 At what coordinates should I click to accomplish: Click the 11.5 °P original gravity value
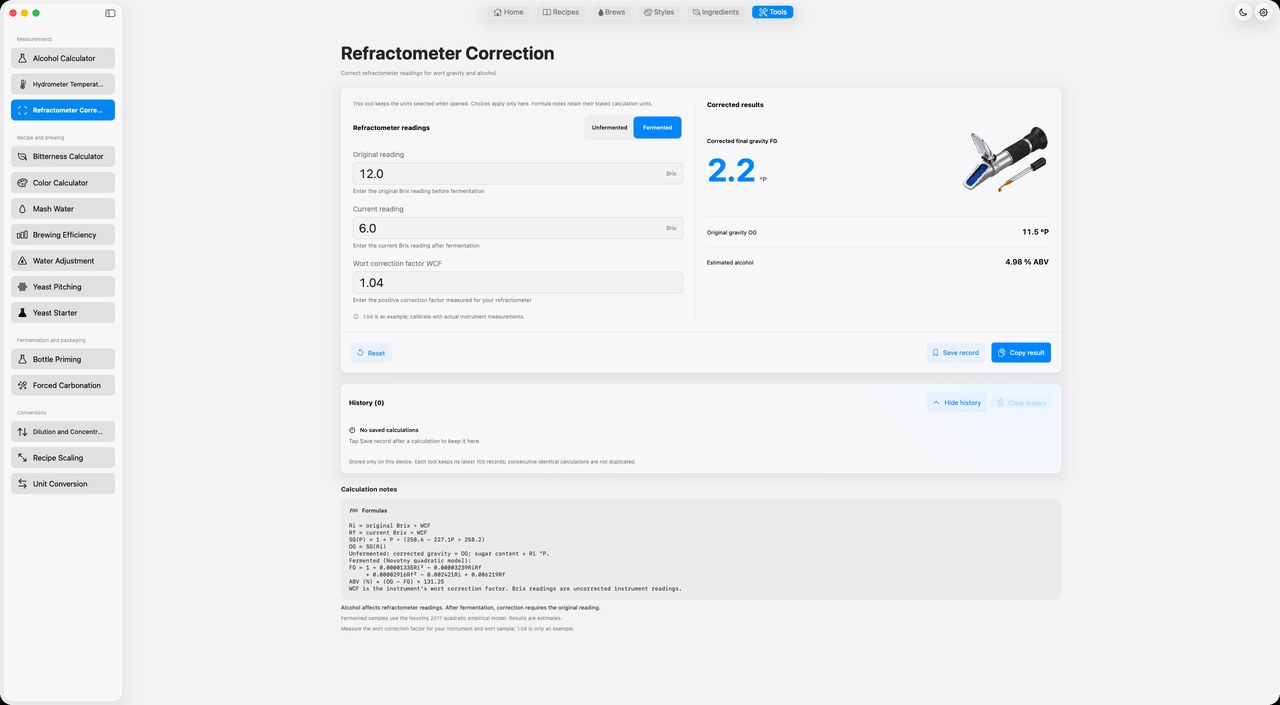coord(1035,231)
